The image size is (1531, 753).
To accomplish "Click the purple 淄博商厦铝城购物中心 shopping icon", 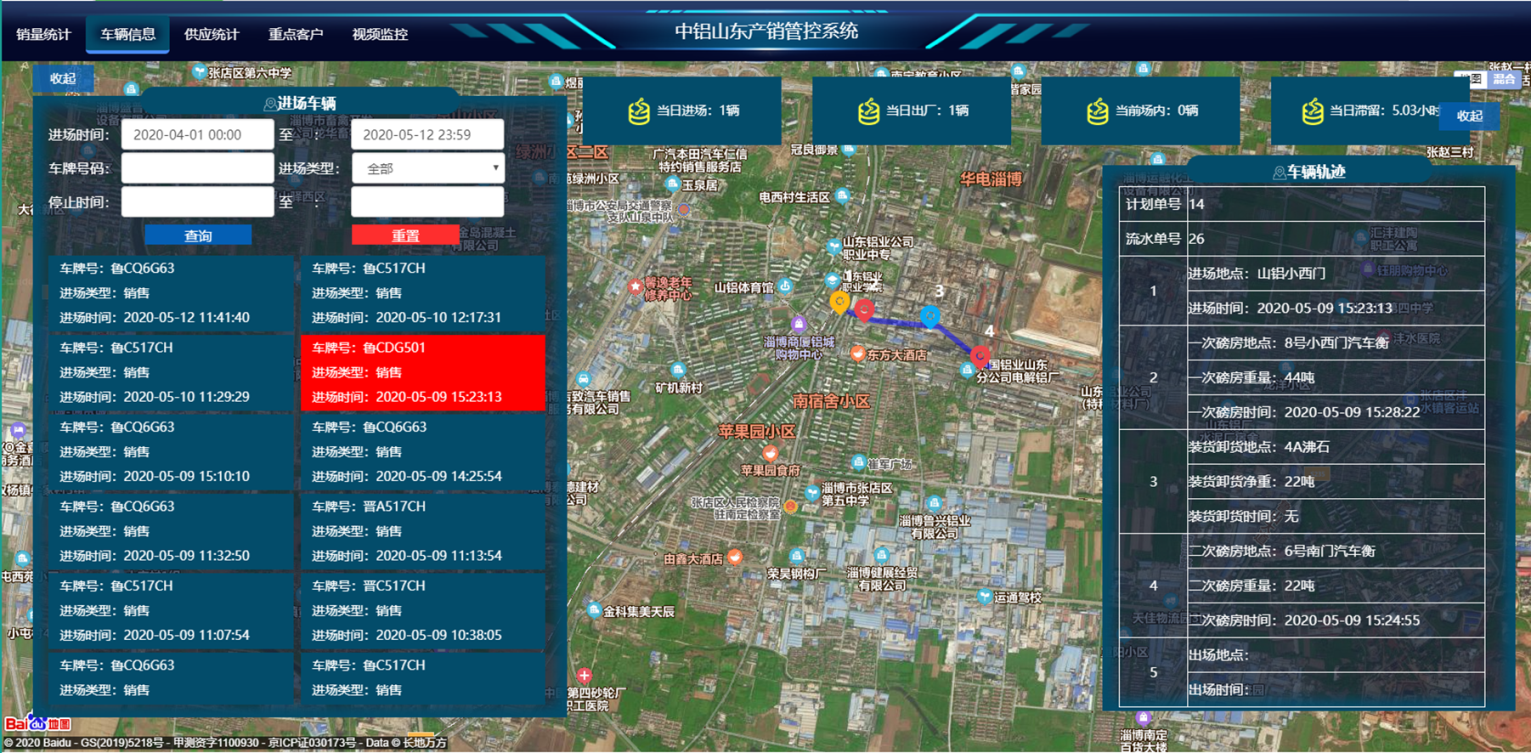I will (798, 324).
